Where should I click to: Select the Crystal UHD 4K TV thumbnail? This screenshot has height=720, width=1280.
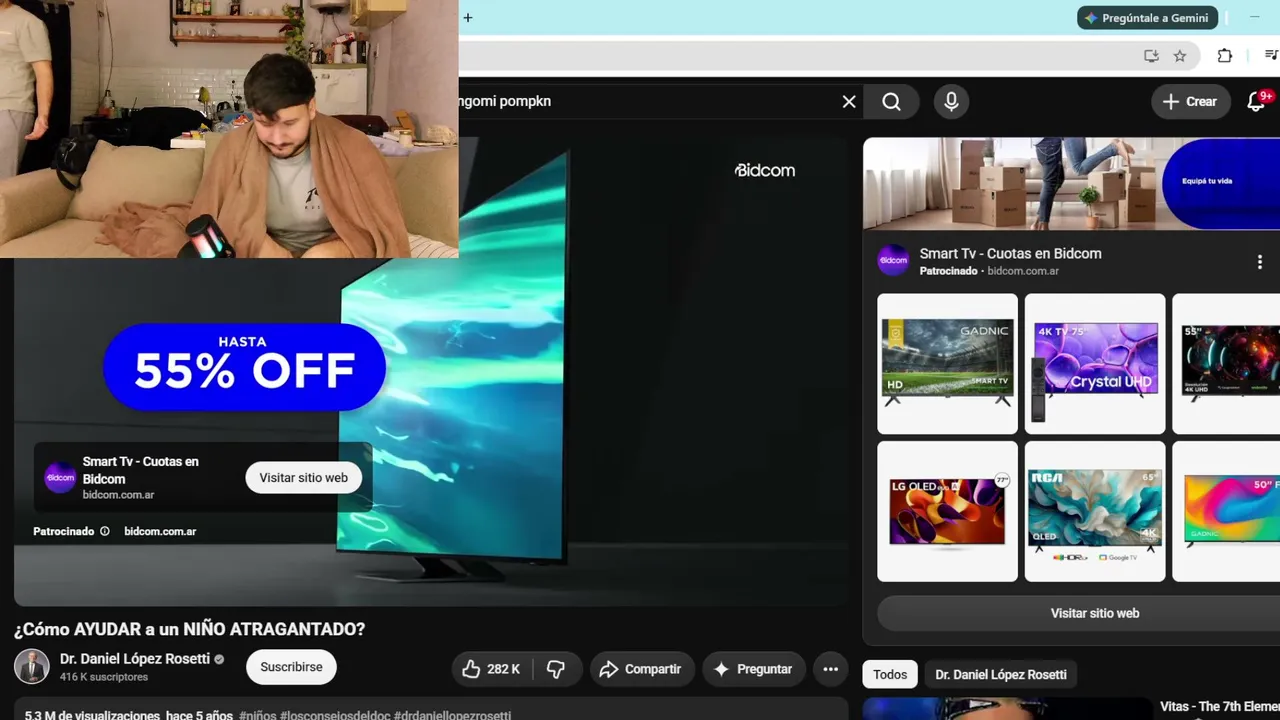[x=1095, y=364]
